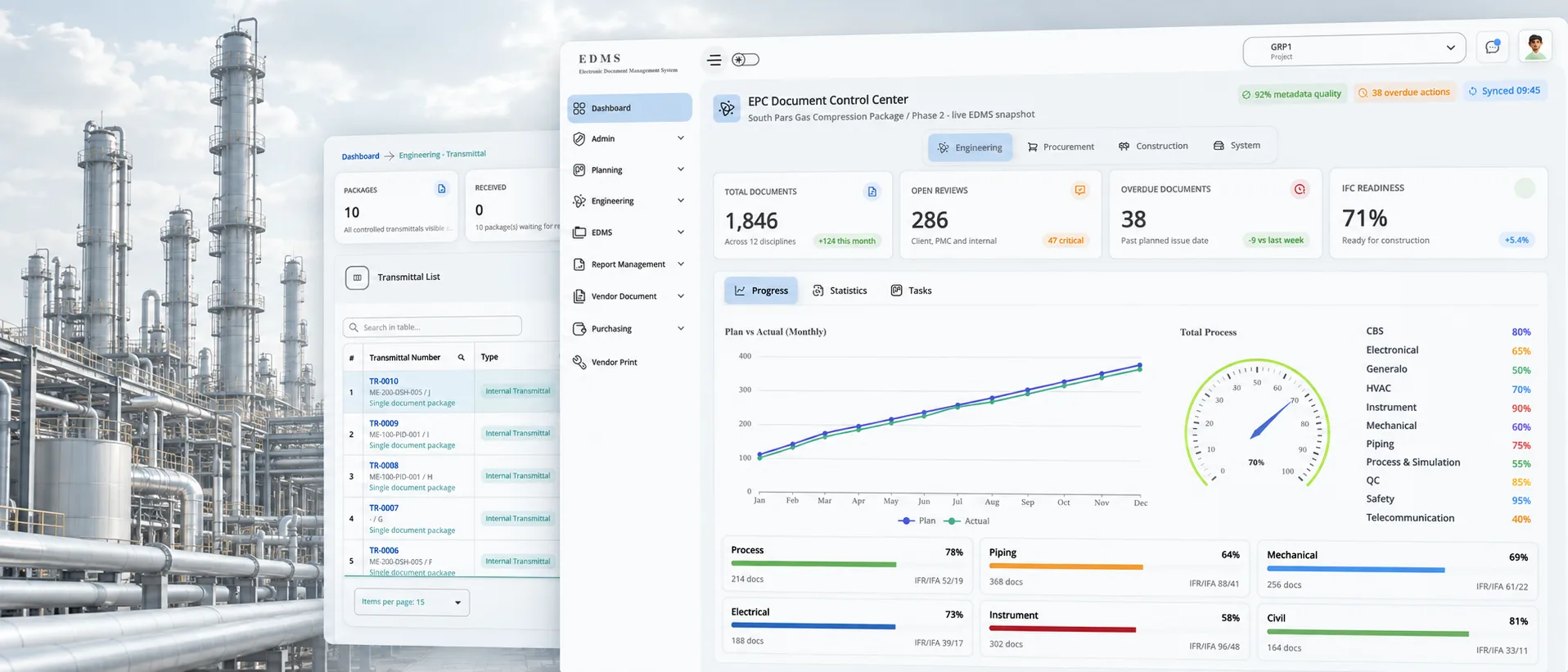Select the Statistics tab
Image resolution: width=1568 pixels, height=672 pixels.
point(840,291)
